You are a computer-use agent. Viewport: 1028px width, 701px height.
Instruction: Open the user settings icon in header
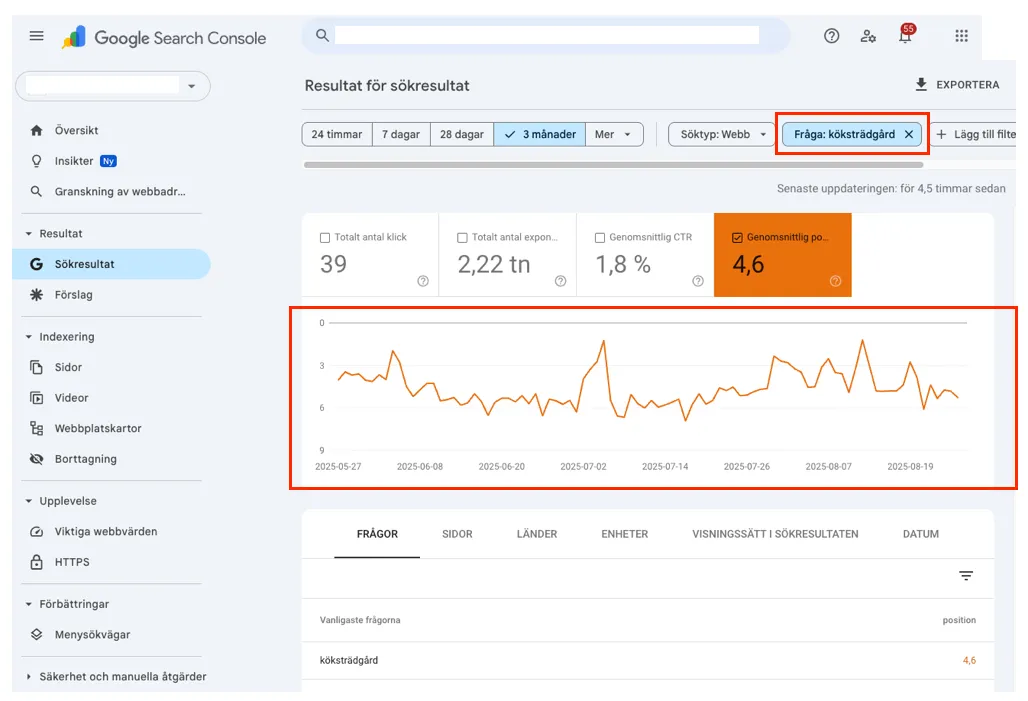(868, 36)
